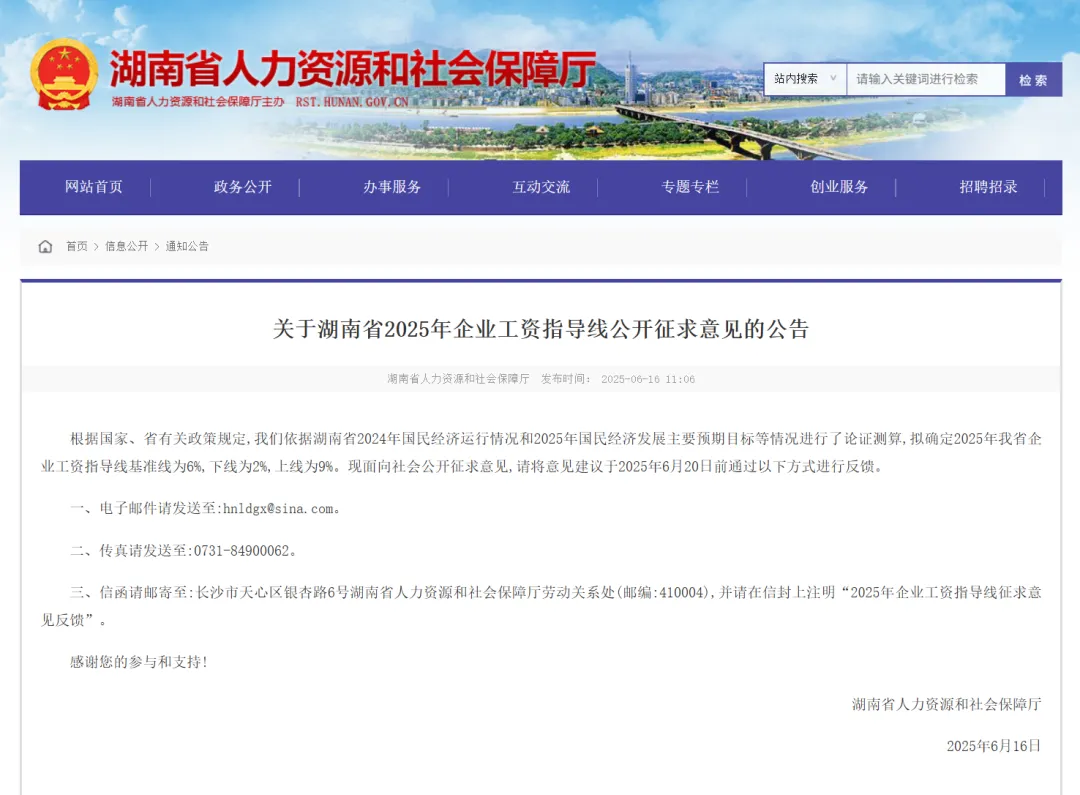The width and height of the screenshot is (1080, 795).
Task: Click the 湖南省人力资源和社会保障厅 site title banner
Action: point(352,67)
